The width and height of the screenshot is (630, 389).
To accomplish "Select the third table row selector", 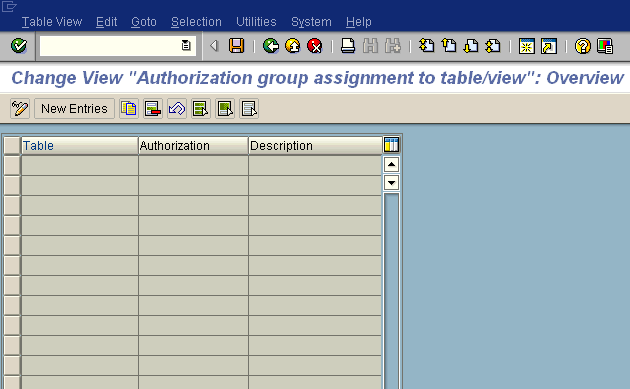I will pos(12,206).
